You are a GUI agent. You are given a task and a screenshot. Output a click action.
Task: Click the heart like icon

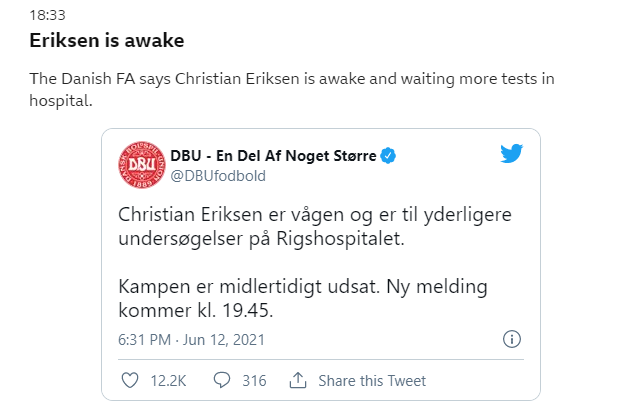(x=130, y=380)
